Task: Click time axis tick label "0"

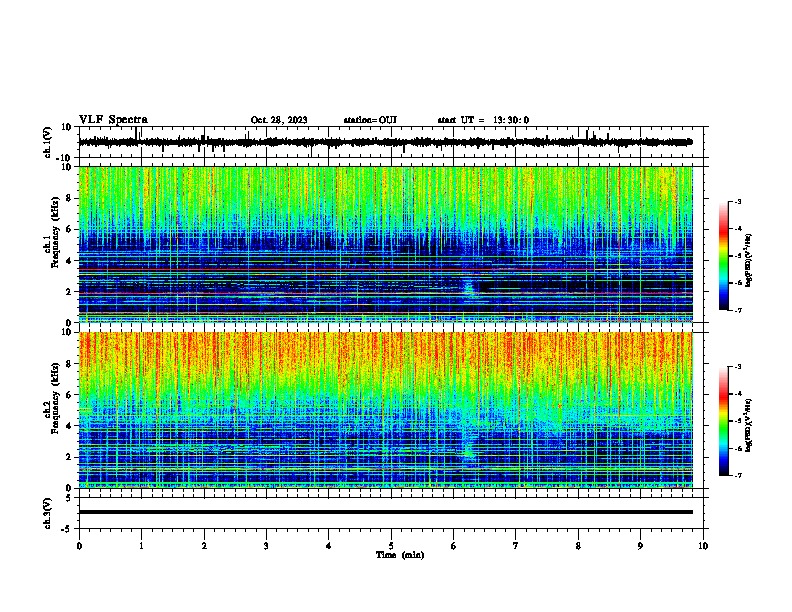Action: [x=79, y=546]
